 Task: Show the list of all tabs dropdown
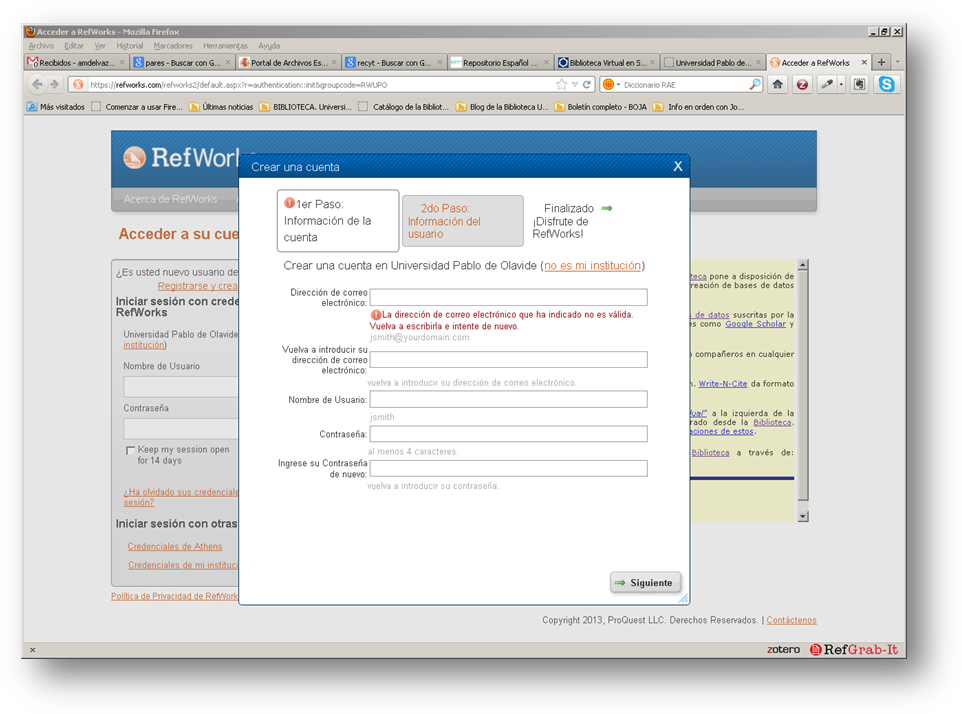898,63
